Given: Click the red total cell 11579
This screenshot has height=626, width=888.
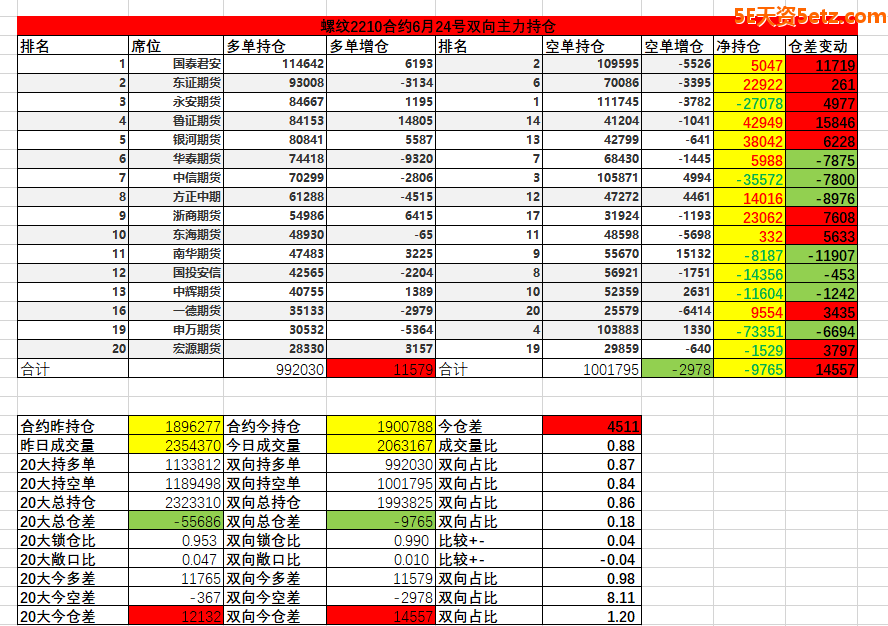Looking at the screenshot, I should click(381, 369).
